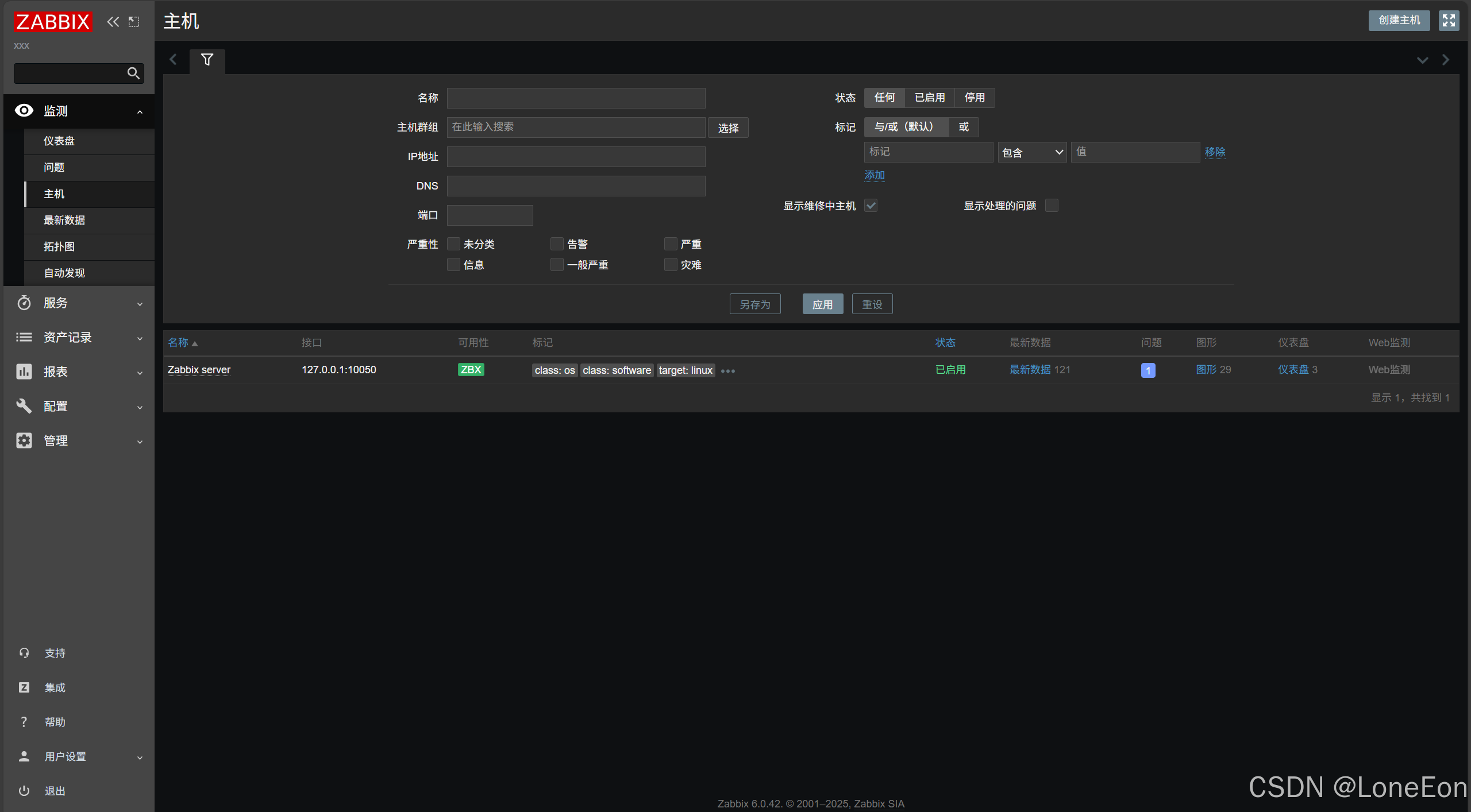Viewport: 1471px width, 812px height.
Task: Click the next filter tab right arrow
Action: [x=1445, y=60]
